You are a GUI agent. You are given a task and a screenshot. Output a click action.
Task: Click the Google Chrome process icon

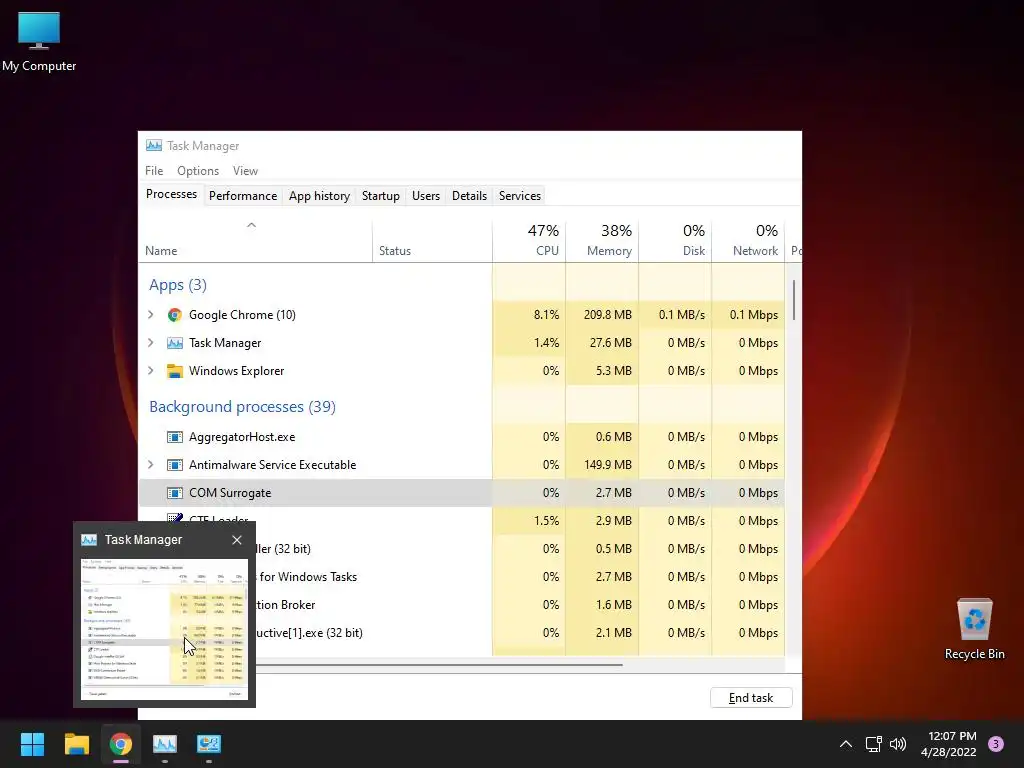174,315
